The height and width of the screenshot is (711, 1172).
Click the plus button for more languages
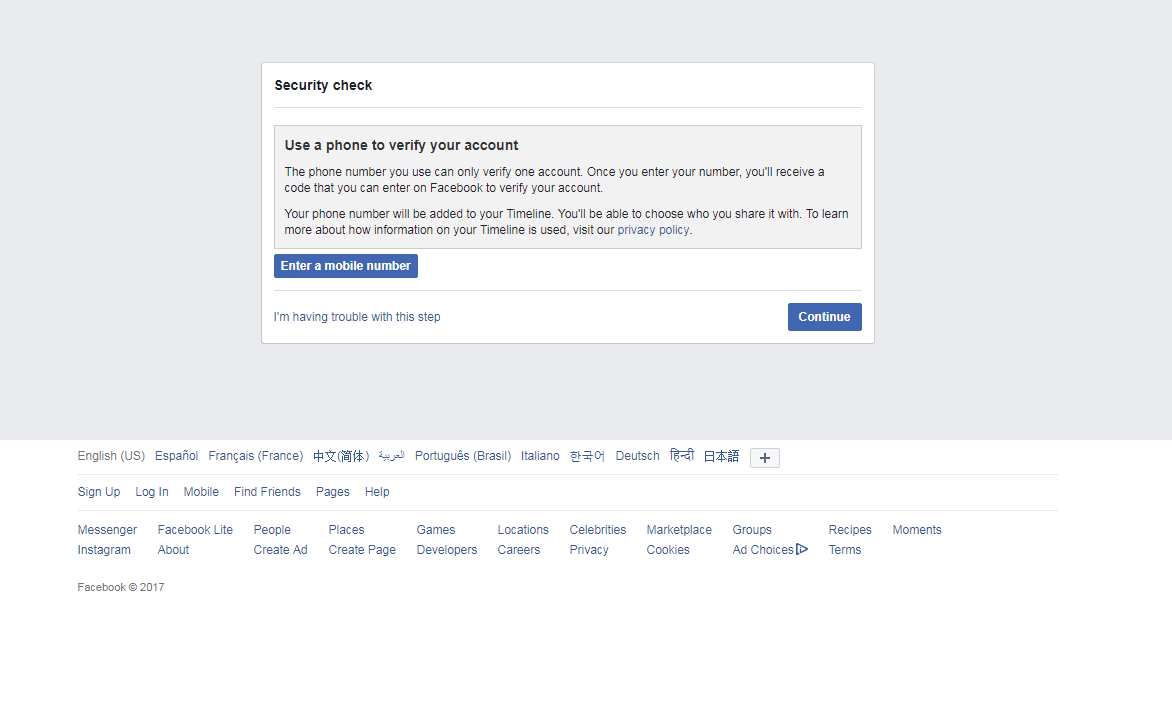click(765, 457)
